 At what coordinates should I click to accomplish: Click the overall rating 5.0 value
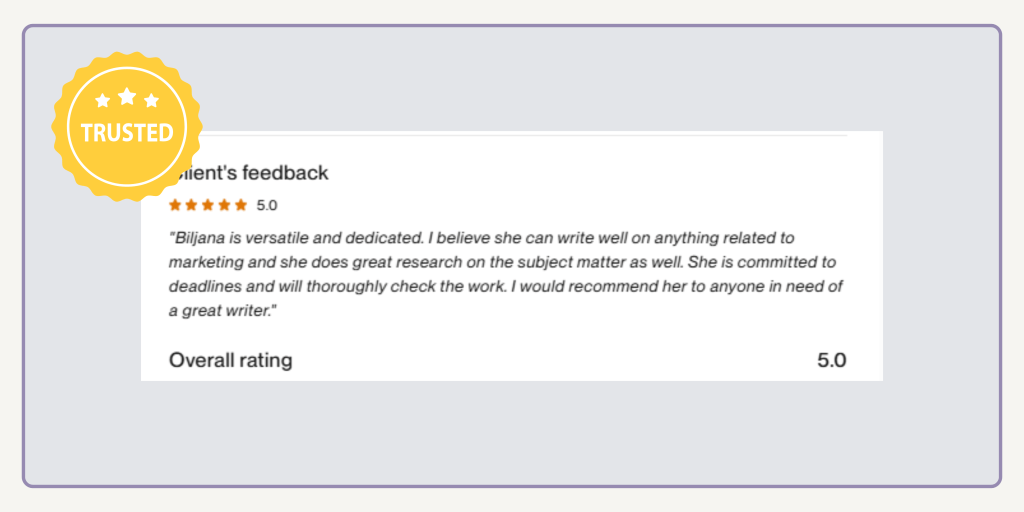point(831,360)
